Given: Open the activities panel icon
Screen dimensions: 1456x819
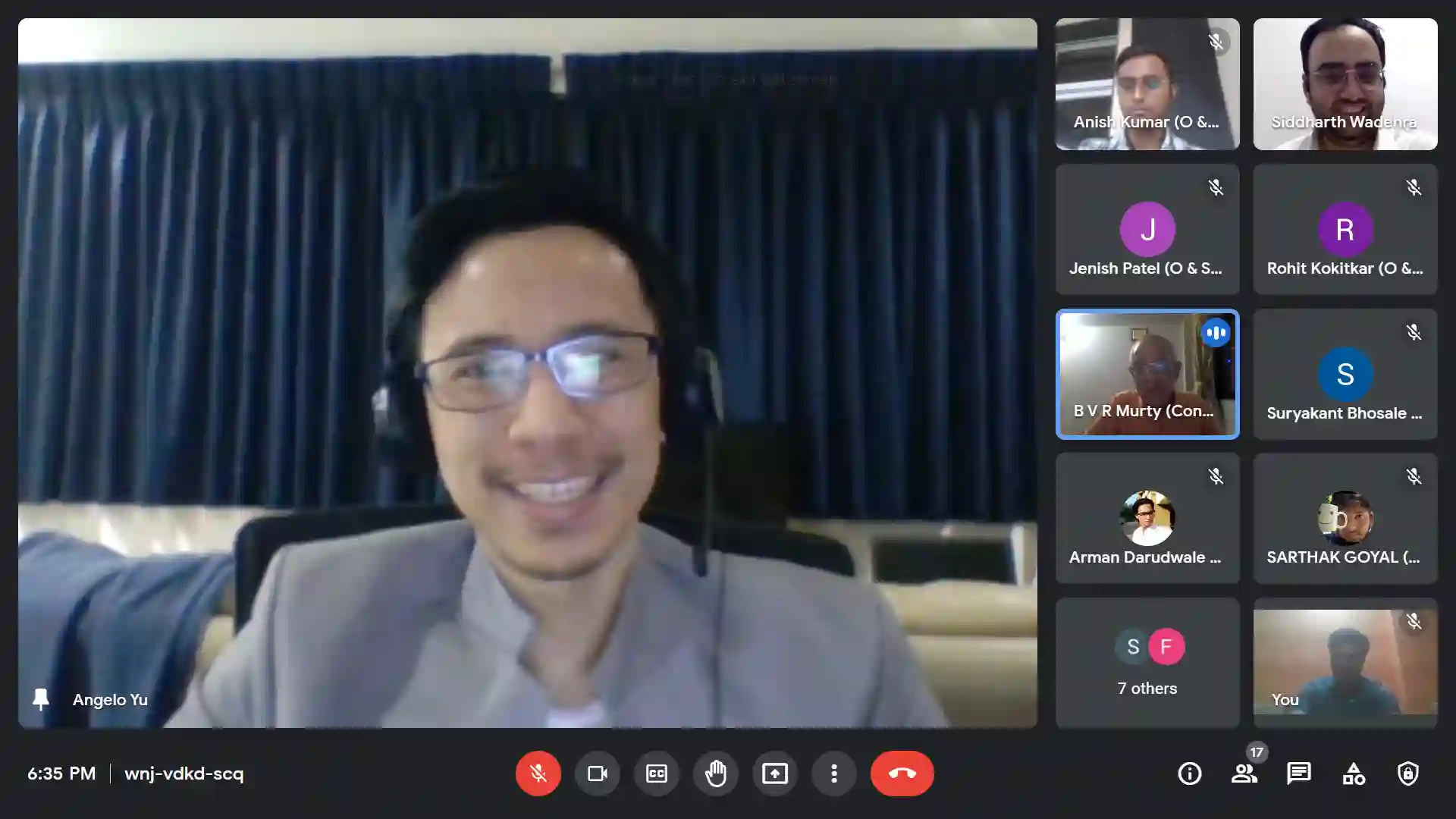Looking at the screenshot, I should 1354,773.
